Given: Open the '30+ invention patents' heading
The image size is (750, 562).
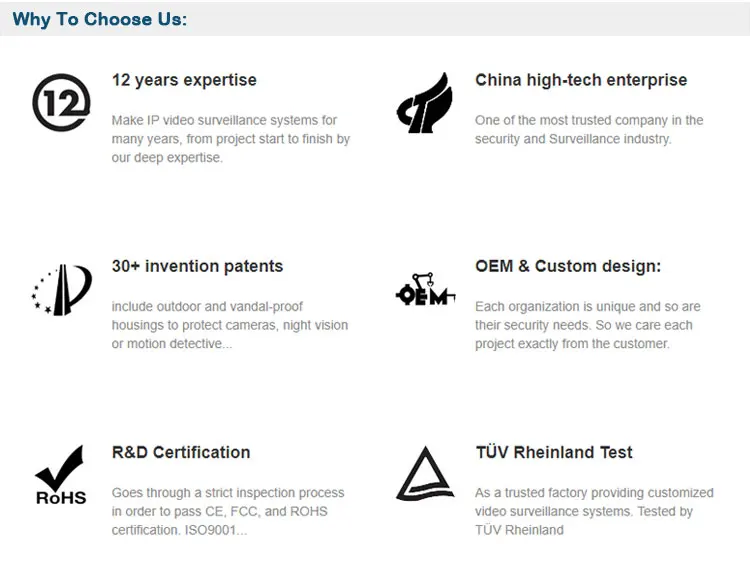Looking at the screenshot, I should pyautogui.click(x=197, y=266).
